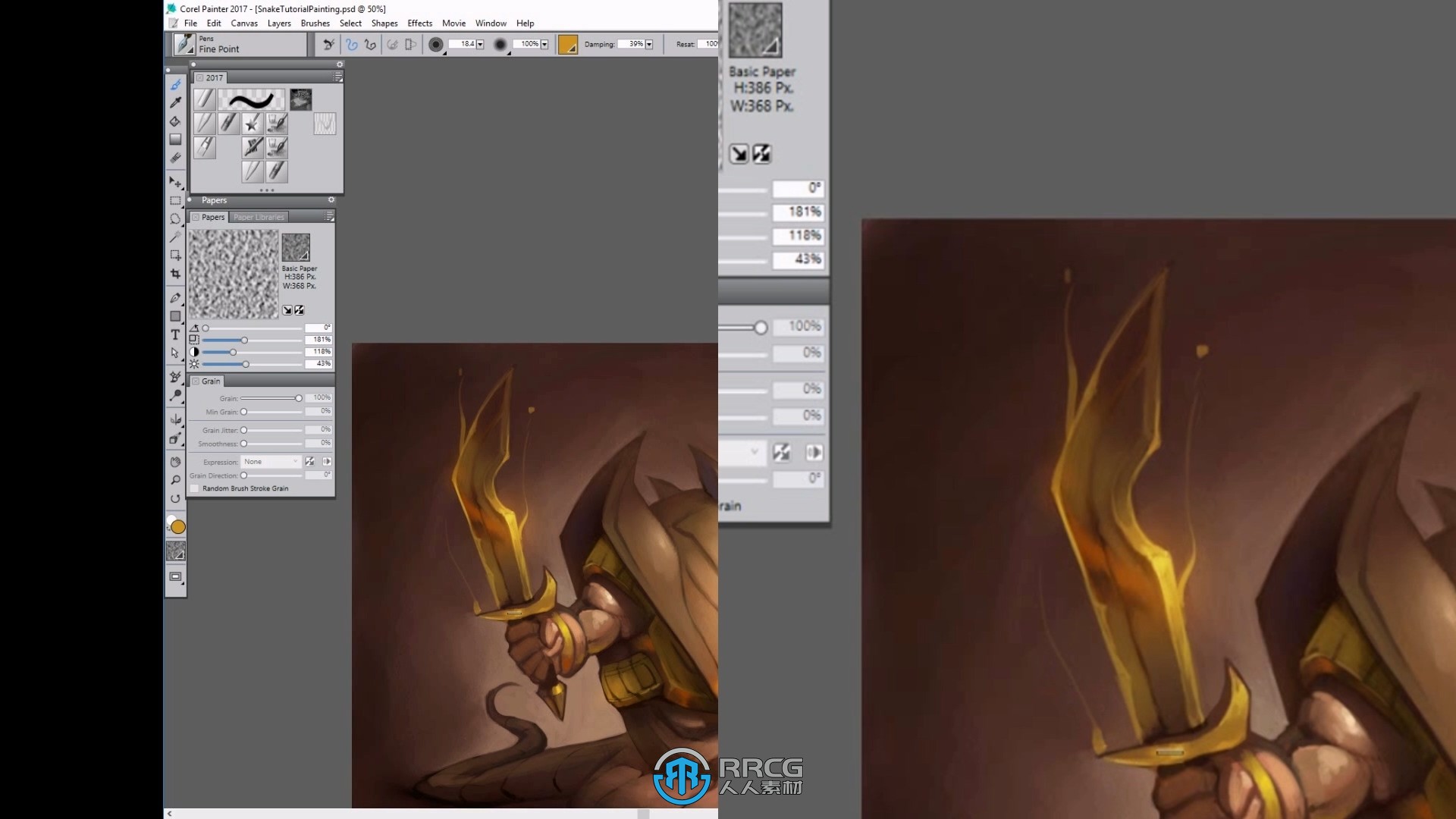Open the Movie menu
Viewport: 1456px width, 819px height.
click(453, 24)
